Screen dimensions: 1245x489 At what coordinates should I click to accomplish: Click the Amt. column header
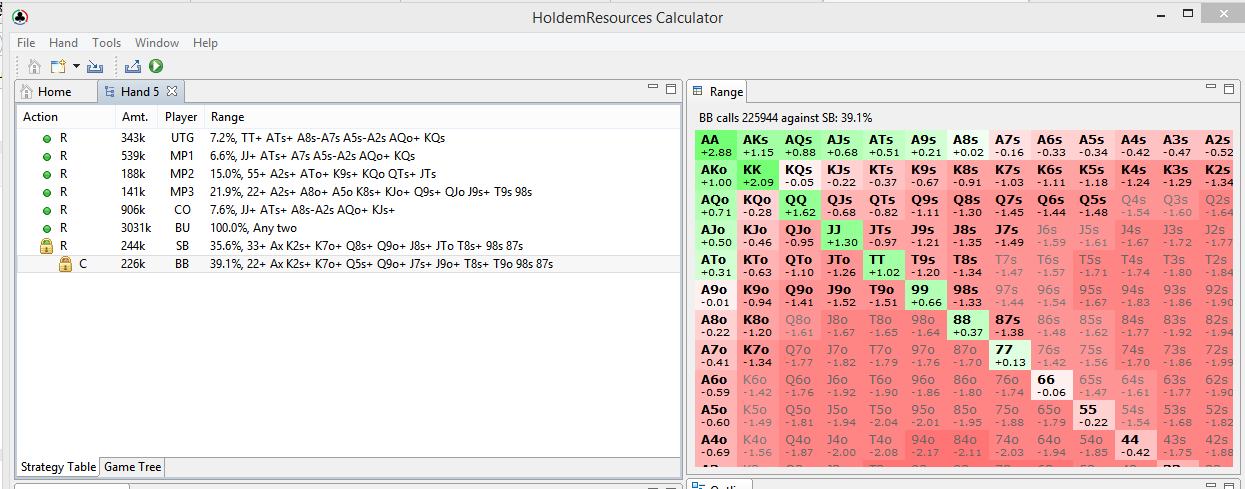point(134,117)
